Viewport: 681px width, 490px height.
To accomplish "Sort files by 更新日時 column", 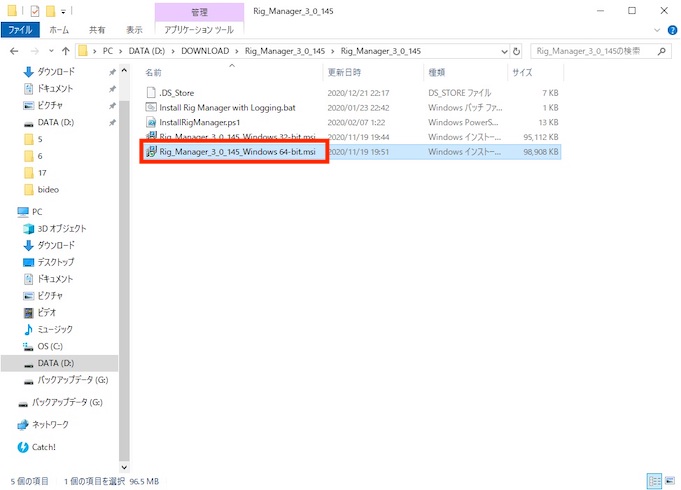I will (344, 73).
